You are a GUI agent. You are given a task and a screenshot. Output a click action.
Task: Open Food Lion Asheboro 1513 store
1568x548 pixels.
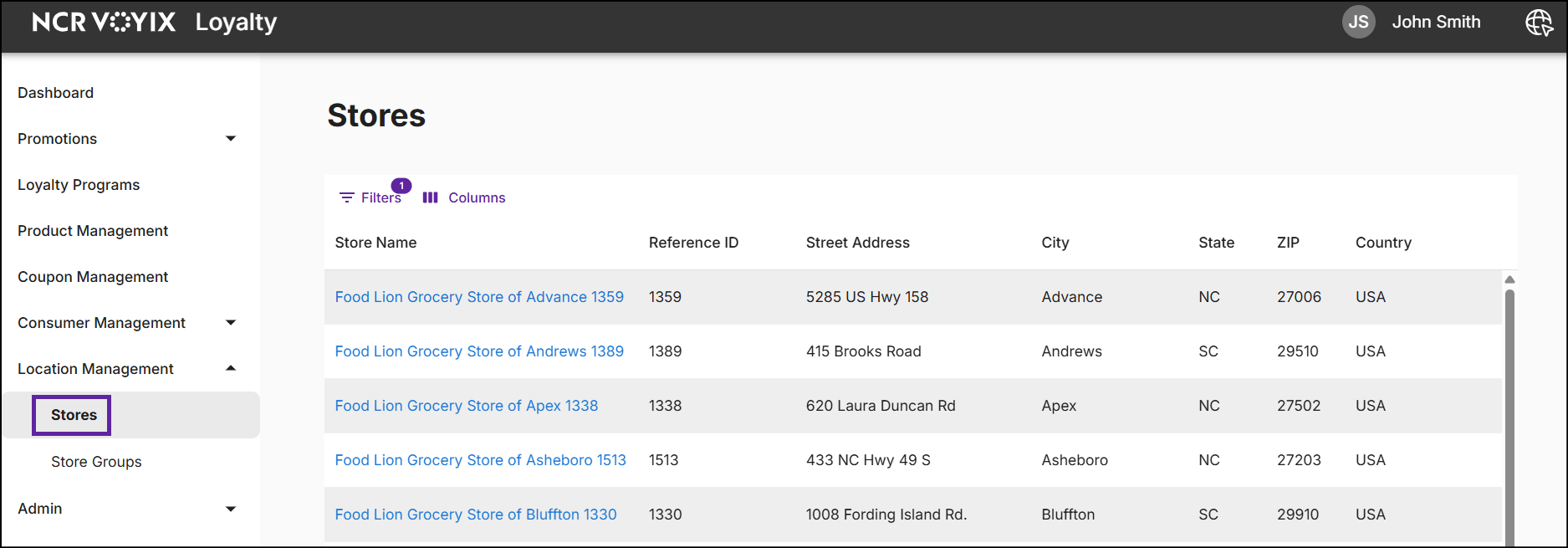(480, 460)
